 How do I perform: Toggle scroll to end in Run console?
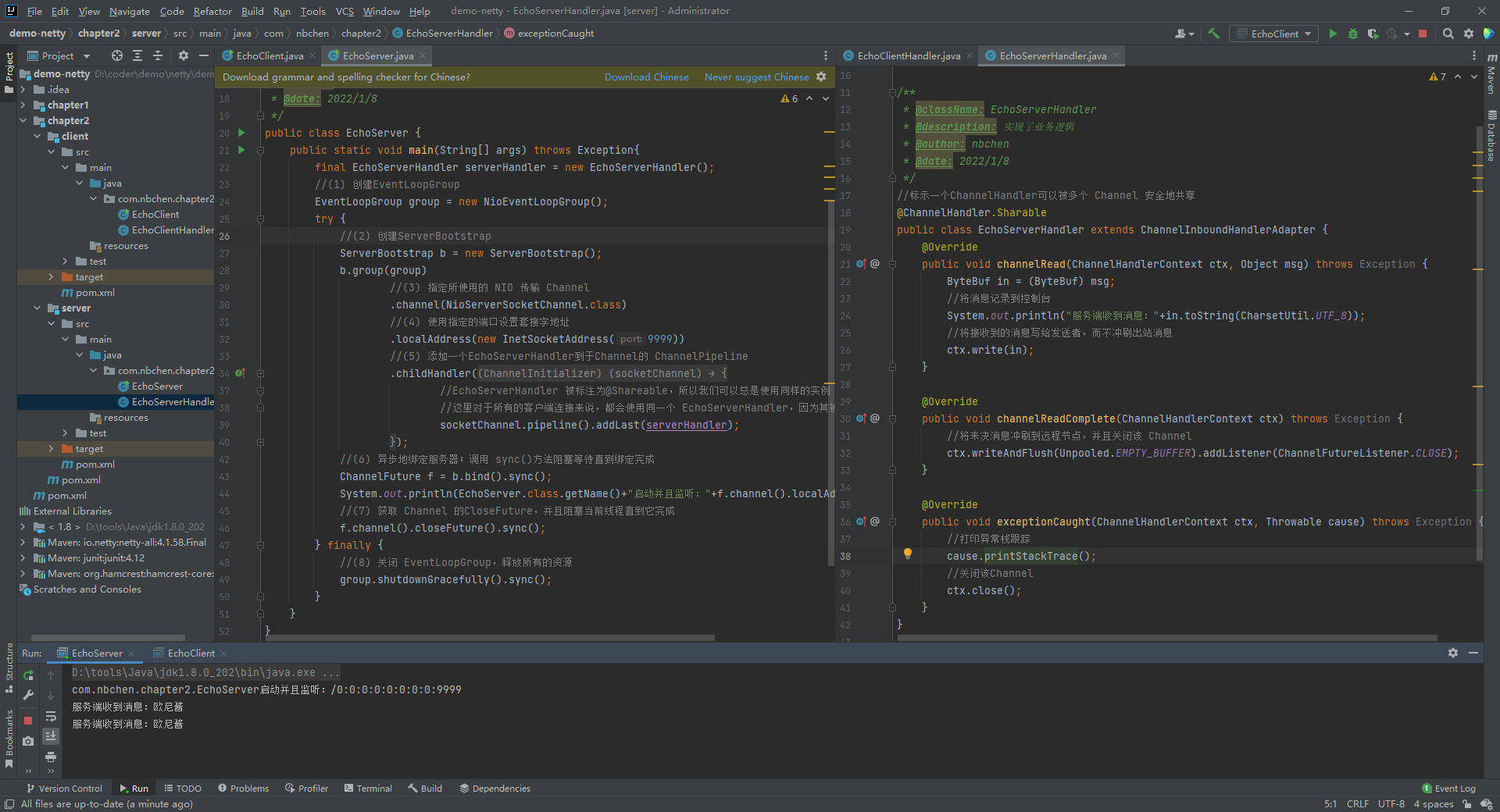51,736
